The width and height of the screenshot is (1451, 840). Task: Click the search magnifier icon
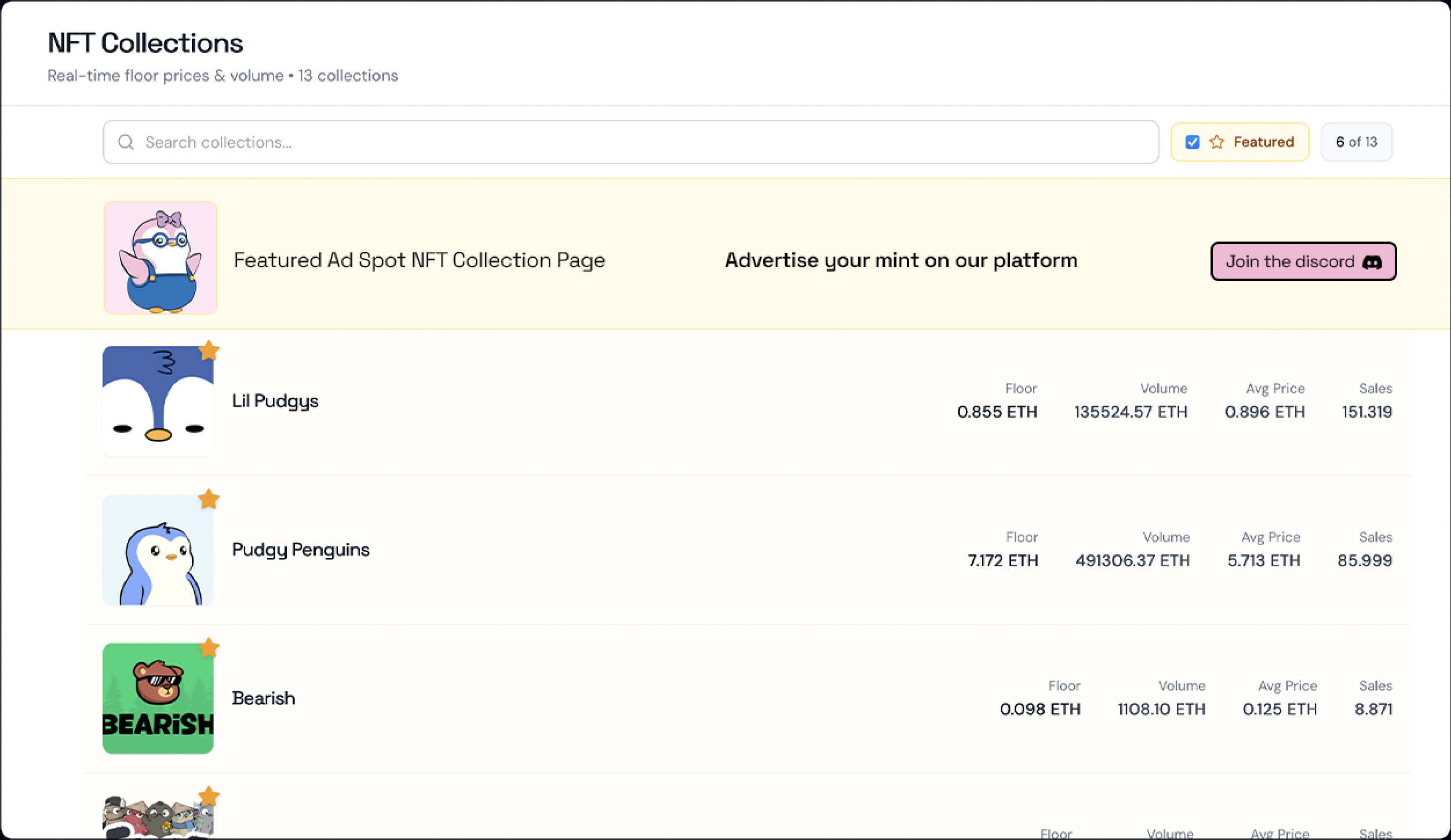[x=126, y=142]
